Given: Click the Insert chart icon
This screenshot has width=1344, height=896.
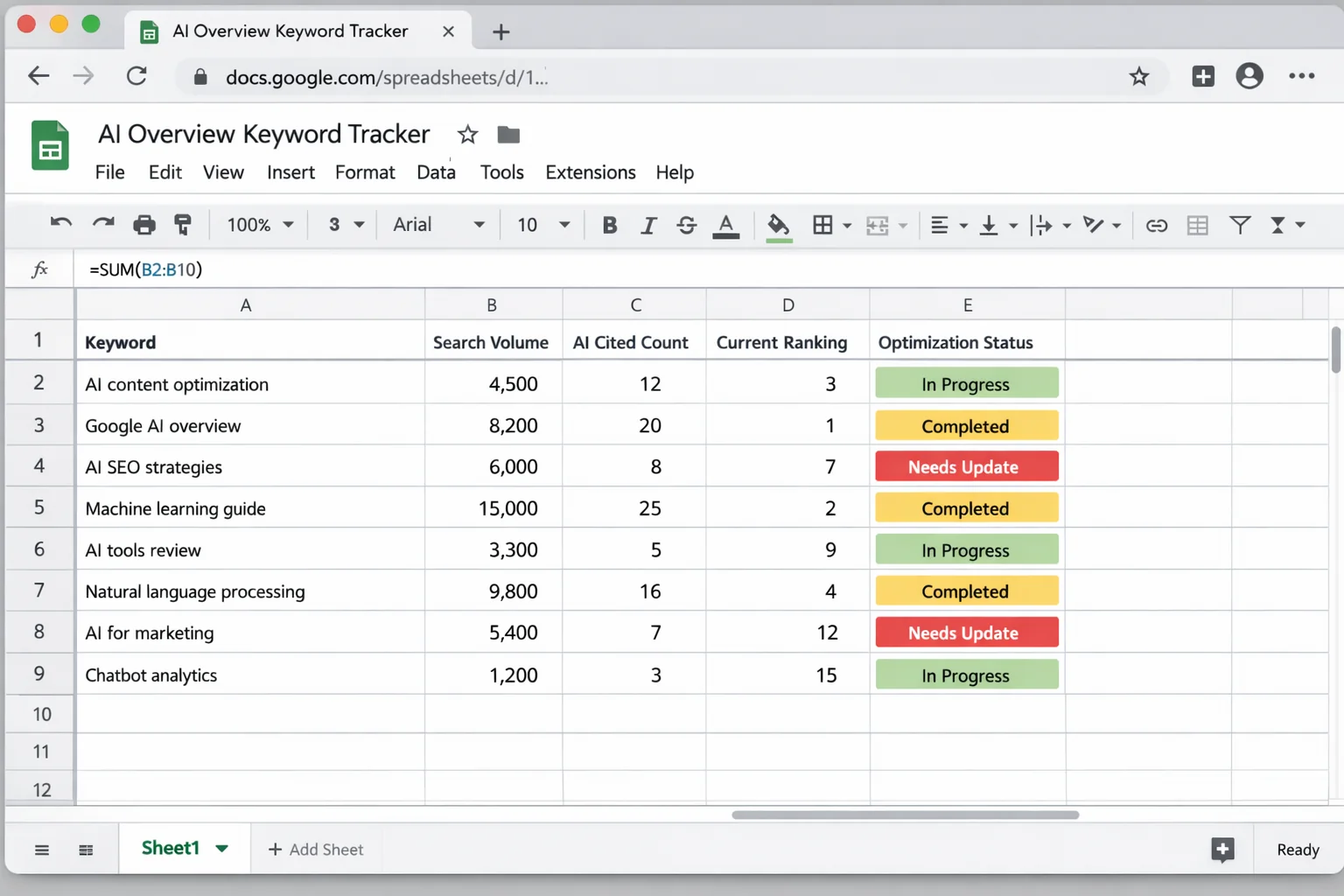Looking at the screenshot, I should pos(1197,224).
